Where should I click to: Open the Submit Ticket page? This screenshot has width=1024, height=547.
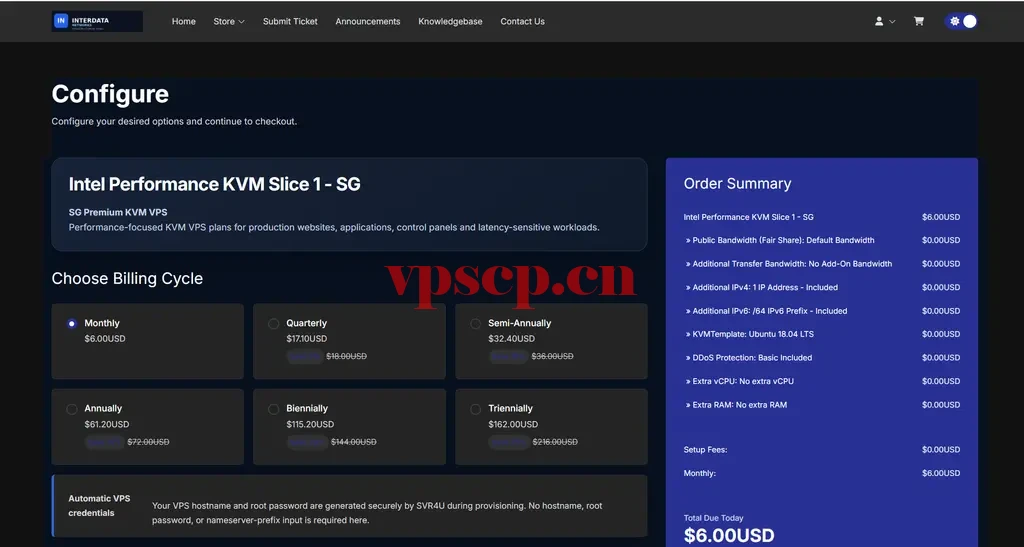pyautogui.click(x=290, y=21)
